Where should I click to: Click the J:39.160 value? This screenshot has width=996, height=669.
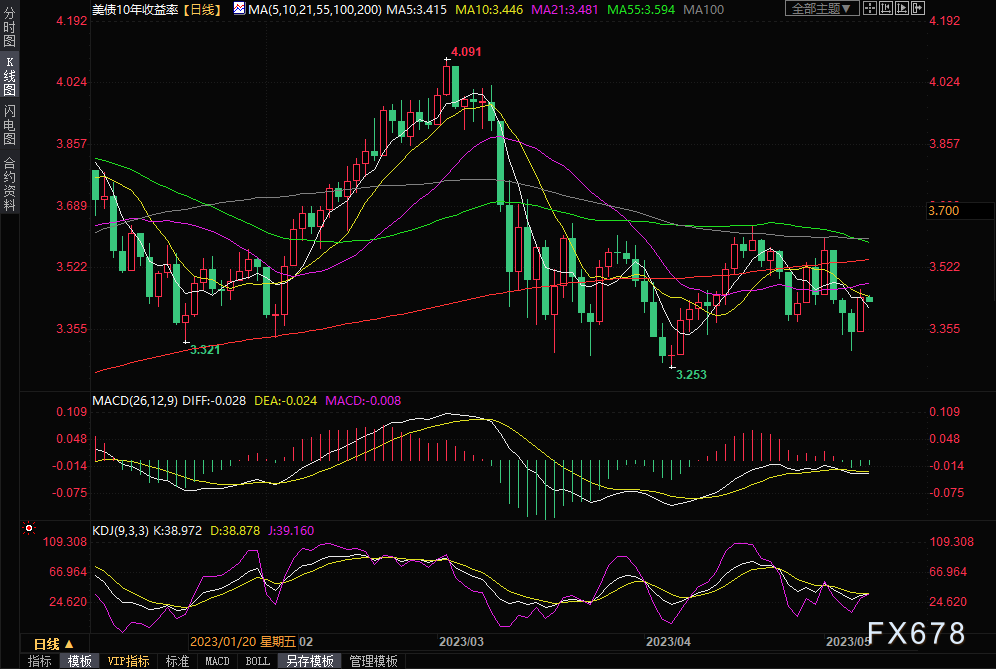(x=291, y=530)
